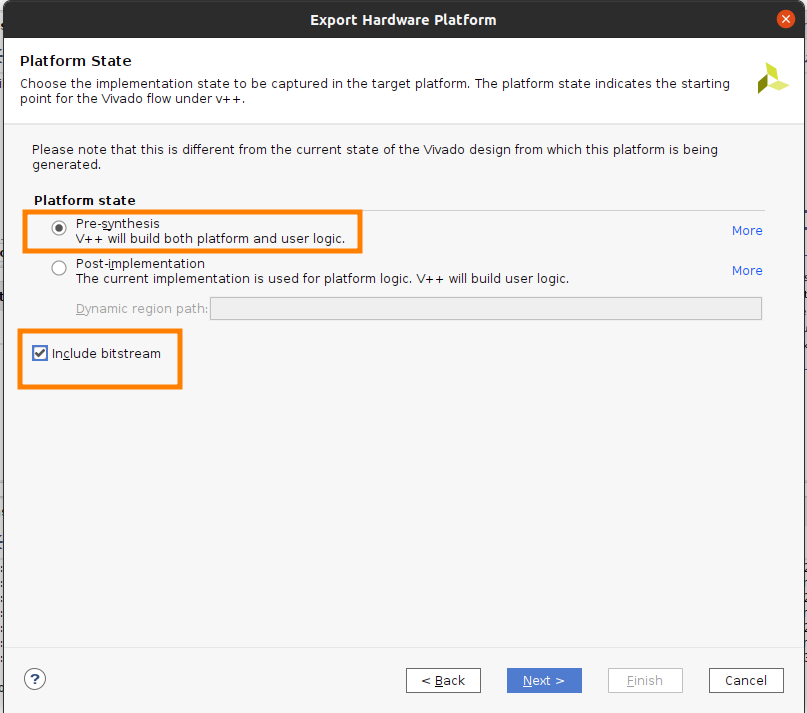Open More info for Post-implementation

(747, 271)
